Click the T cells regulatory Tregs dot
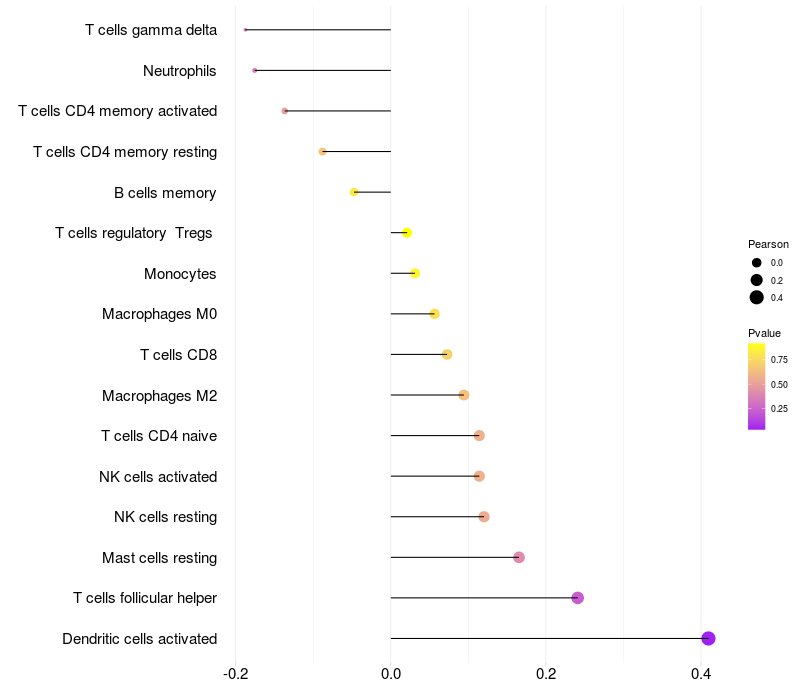The width and height of the screenshot is (800, 700). pos(407,233)
